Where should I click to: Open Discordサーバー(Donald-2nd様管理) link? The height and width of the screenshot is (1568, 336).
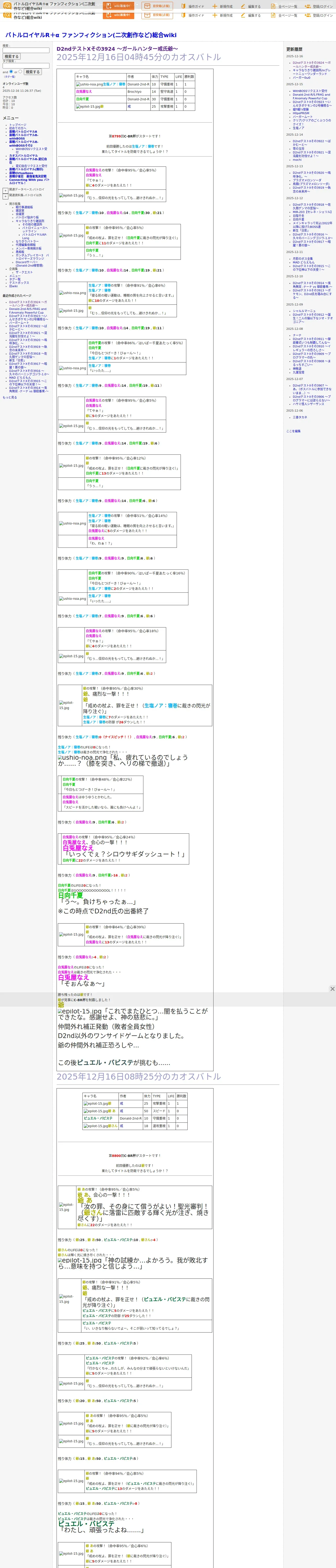coord(29,264)
